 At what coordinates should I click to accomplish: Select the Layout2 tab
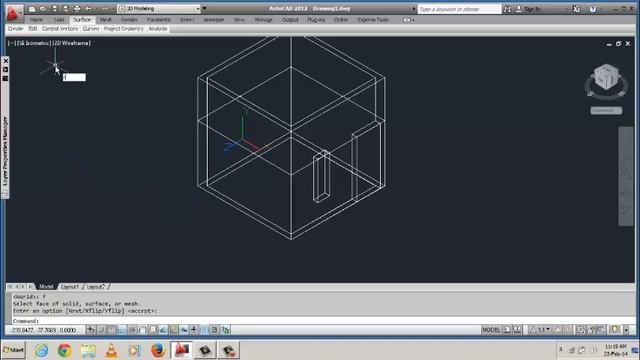(x=96, y=287)
